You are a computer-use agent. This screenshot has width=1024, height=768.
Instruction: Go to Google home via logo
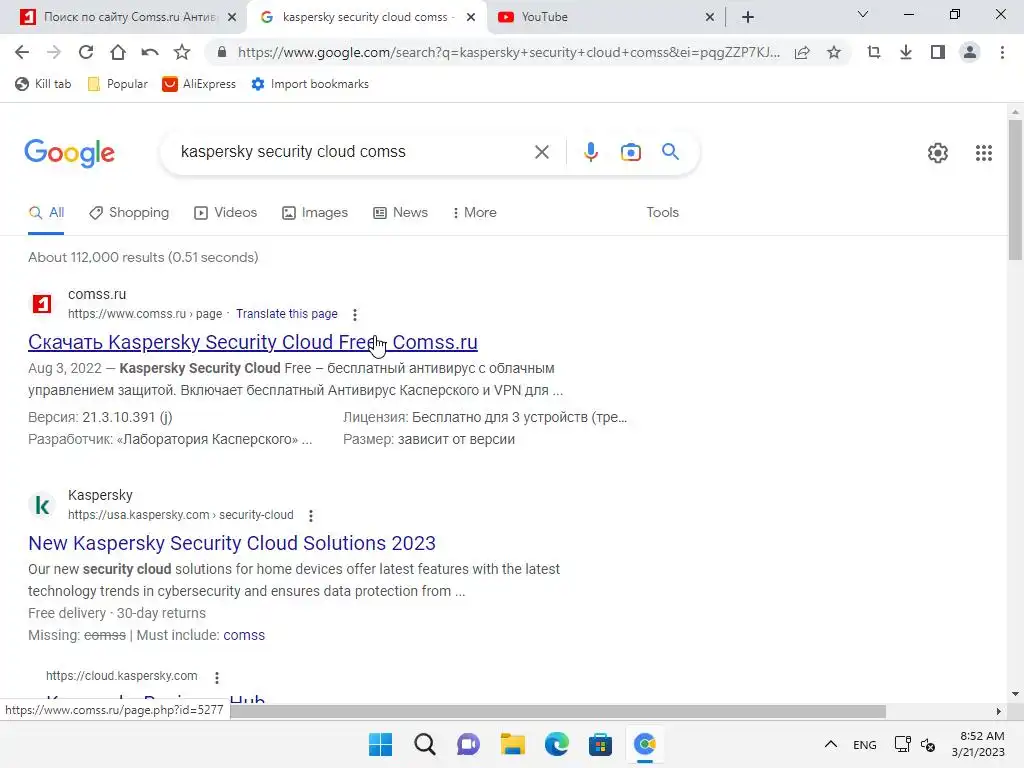click(69, 153)
